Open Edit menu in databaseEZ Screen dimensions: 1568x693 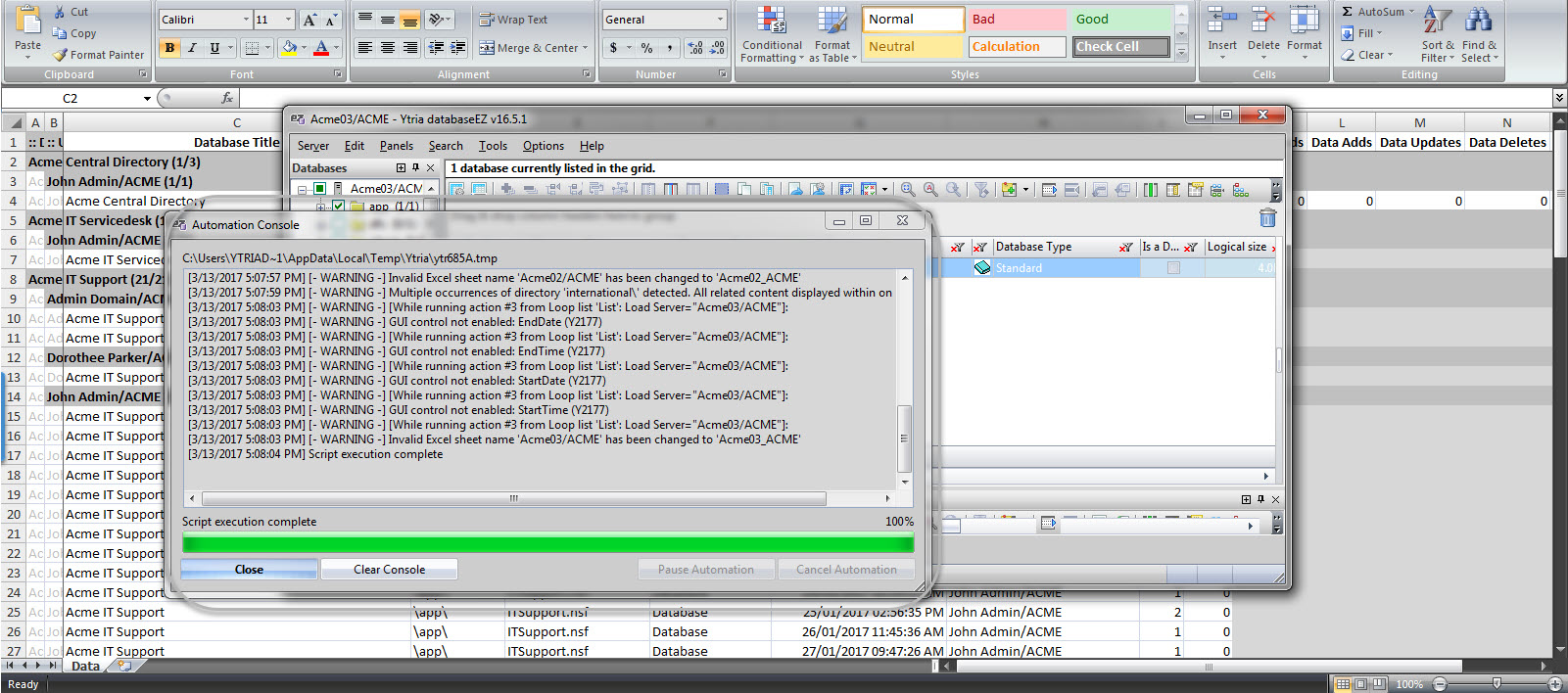(355, 146)
